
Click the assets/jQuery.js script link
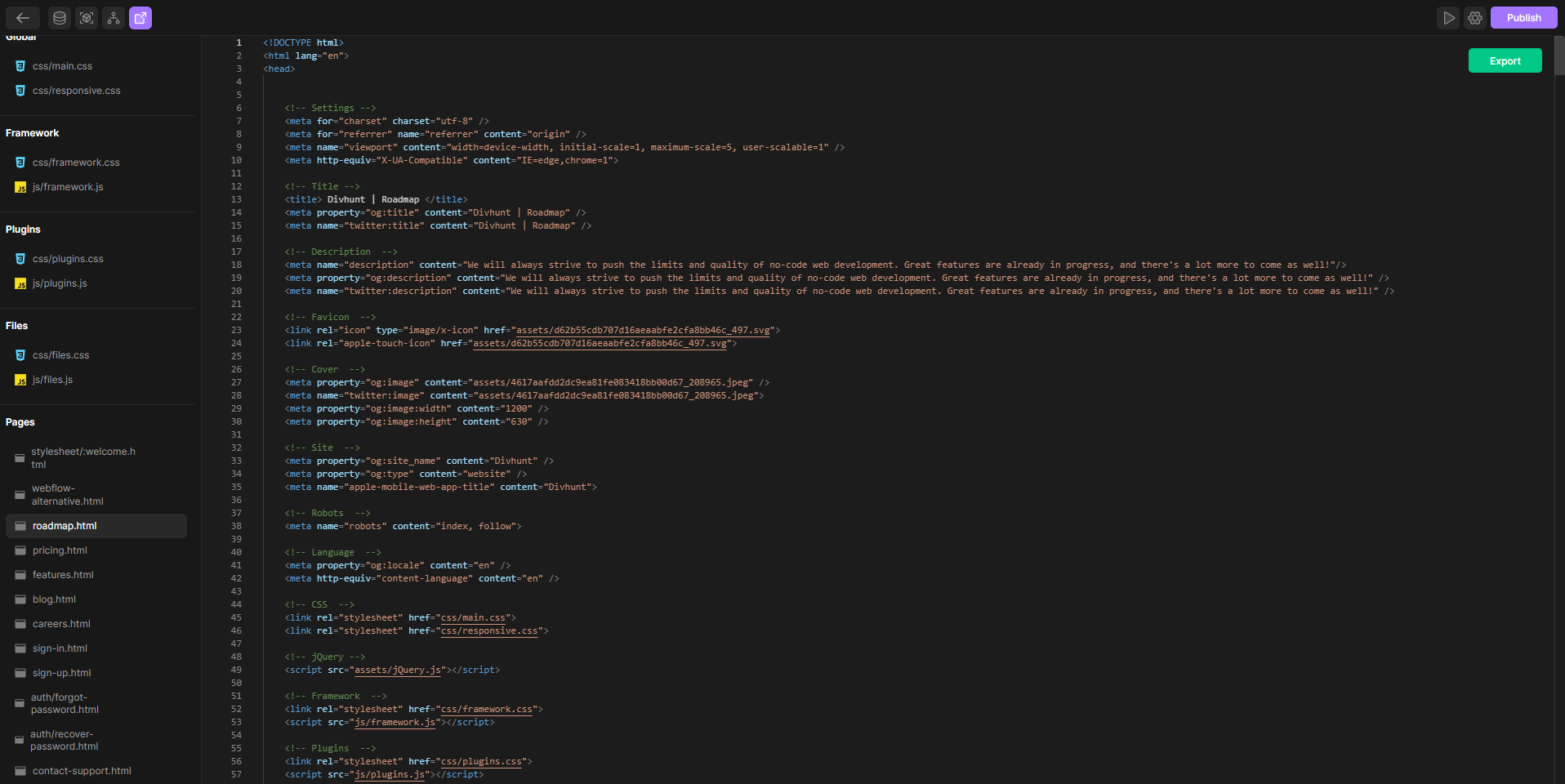398,670
